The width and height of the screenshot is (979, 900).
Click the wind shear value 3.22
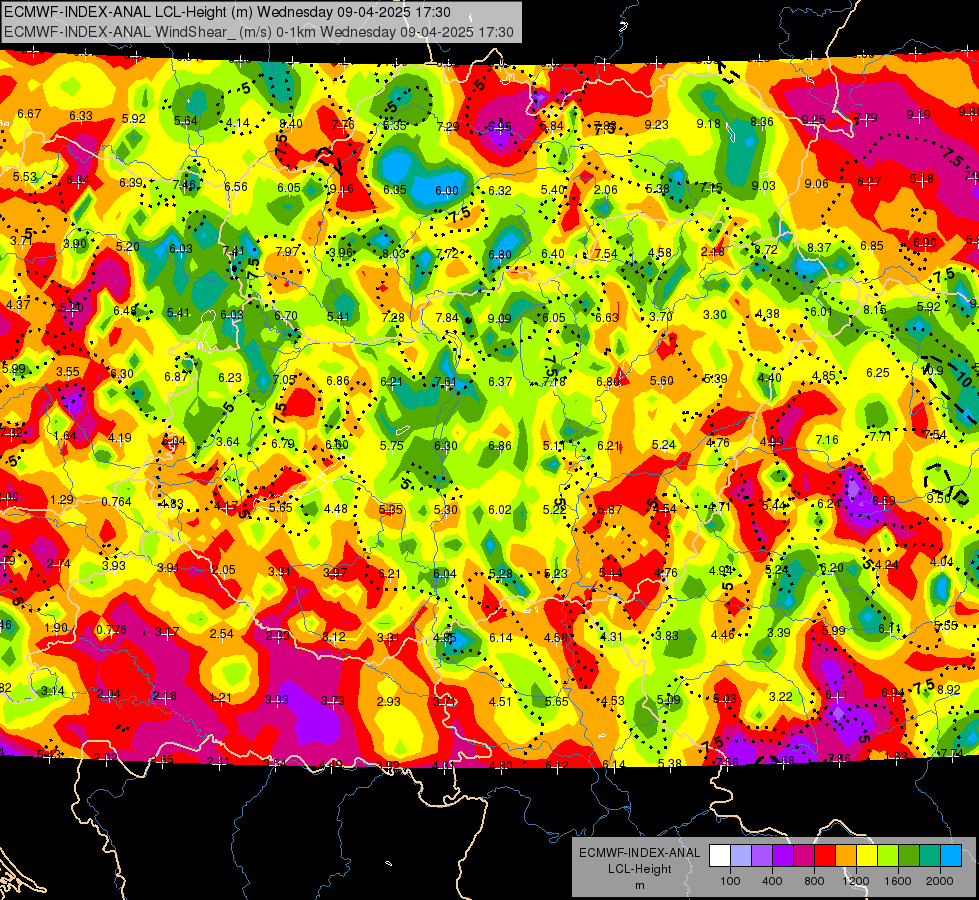pos(780,696)
